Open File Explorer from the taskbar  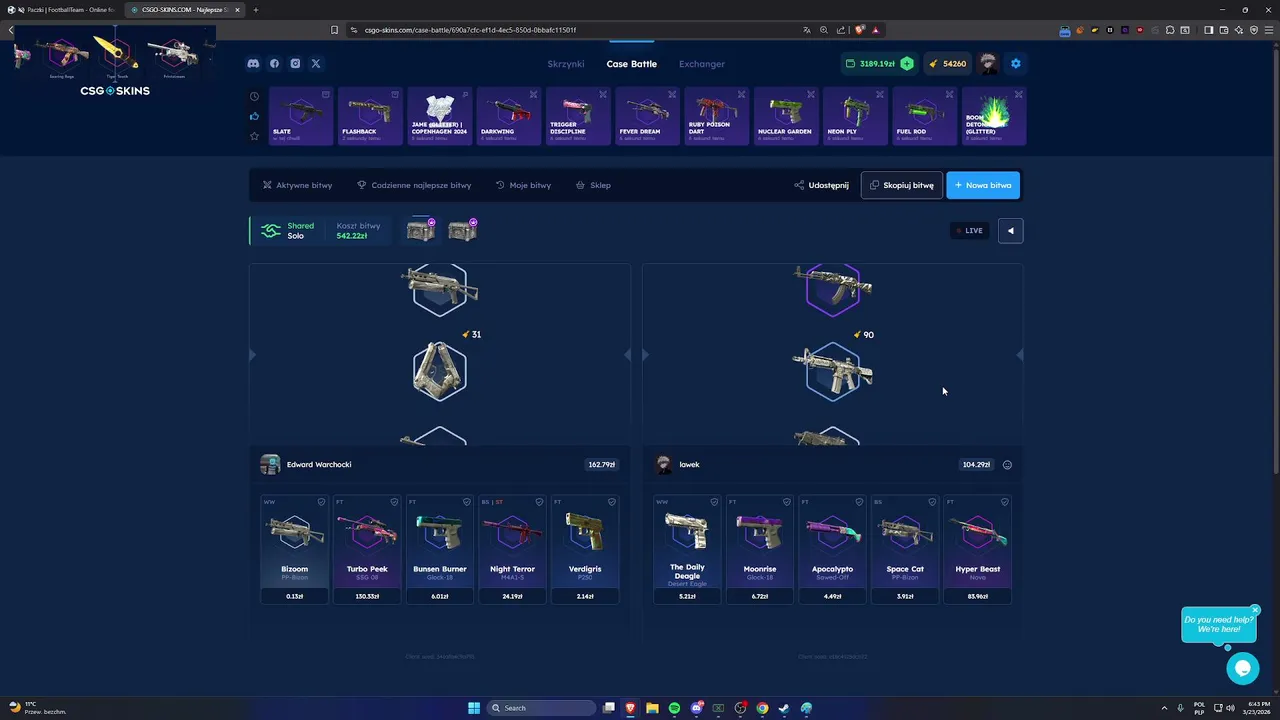pyautogui.click(x=652, y=708)
